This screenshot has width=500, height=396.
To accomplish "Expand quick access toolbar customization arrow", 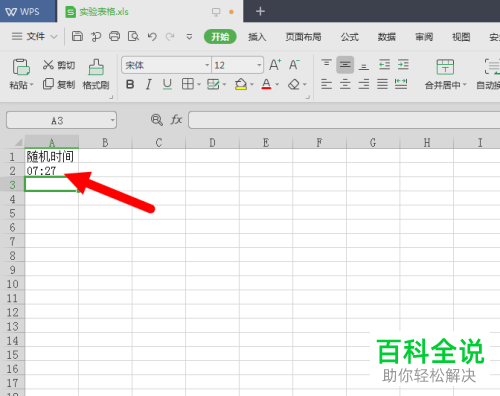I will coord(189,36).
